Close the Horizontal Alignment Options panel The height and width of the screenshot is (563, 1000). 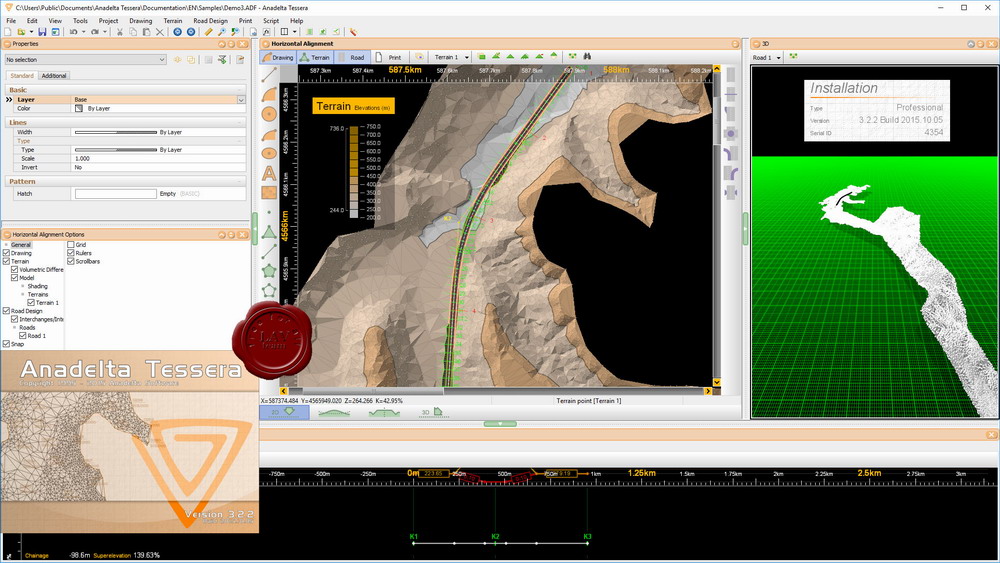coord(242,235)
